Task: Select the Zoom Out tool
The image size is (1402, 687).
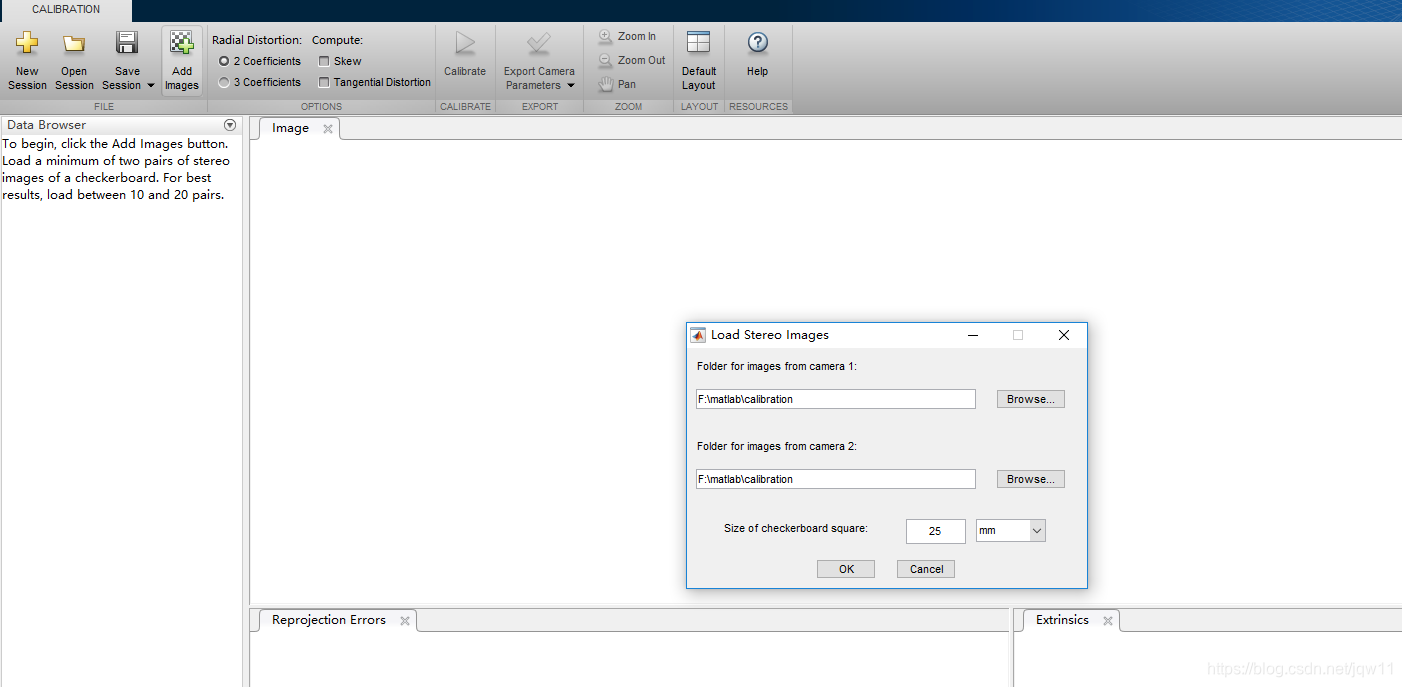Action: coord(632,60)
